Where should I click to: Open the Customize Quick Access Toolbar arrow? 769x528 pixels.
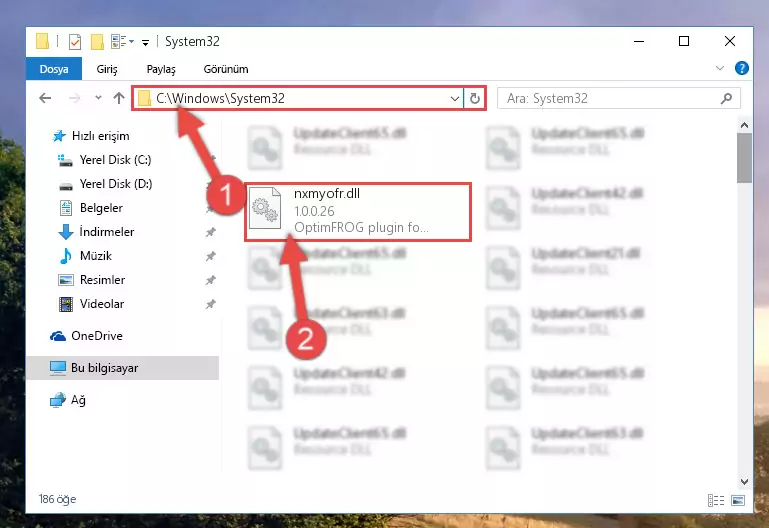point(145,43)
